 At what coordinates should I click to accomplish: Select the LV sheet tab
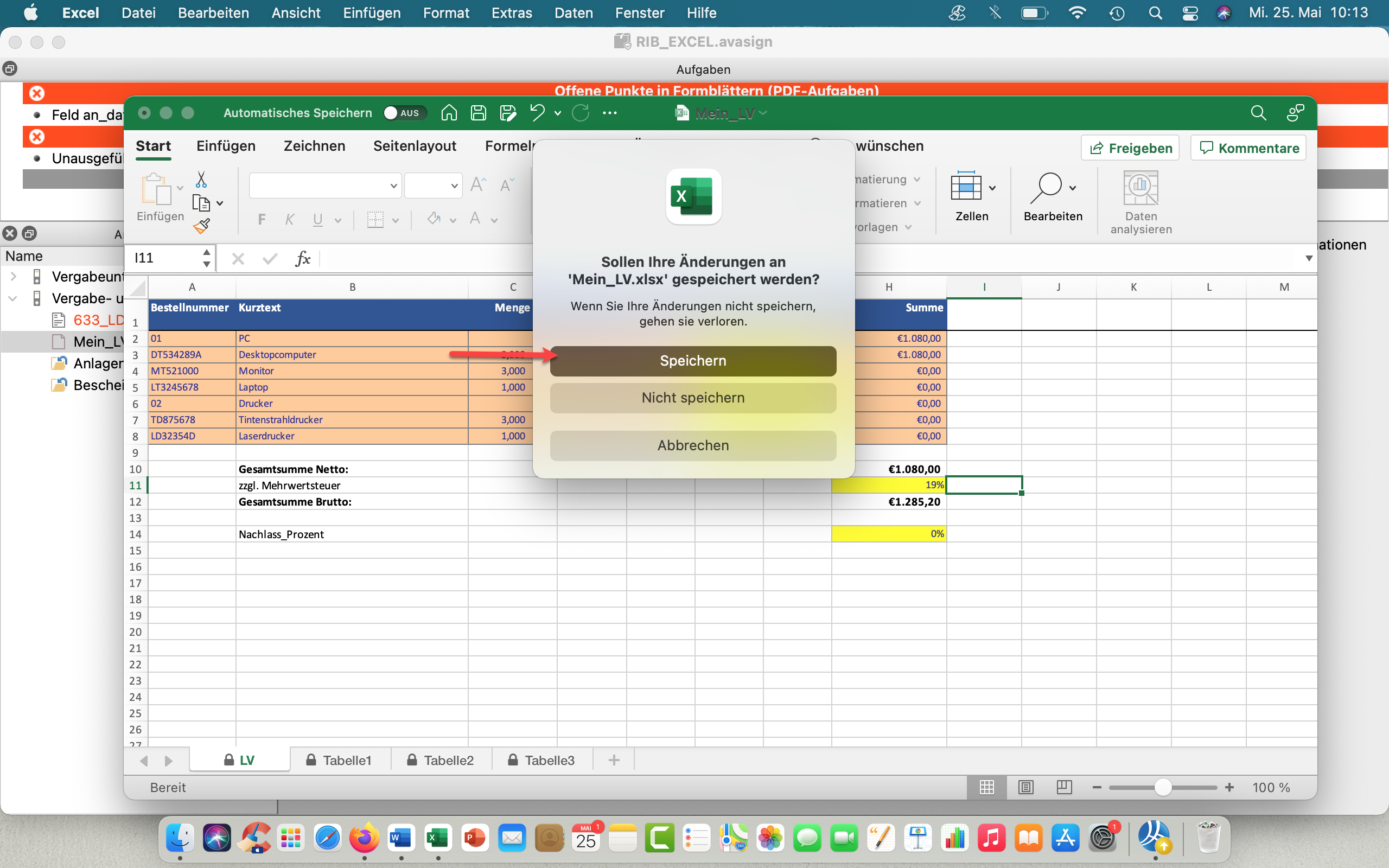pos(239,760)
